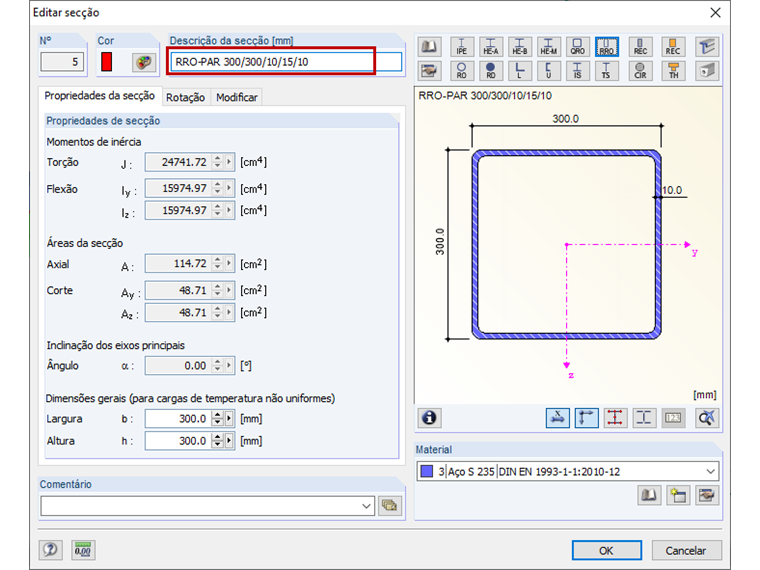
Task: Open Torção J value options arrow
Action: (x=229, y=162)
